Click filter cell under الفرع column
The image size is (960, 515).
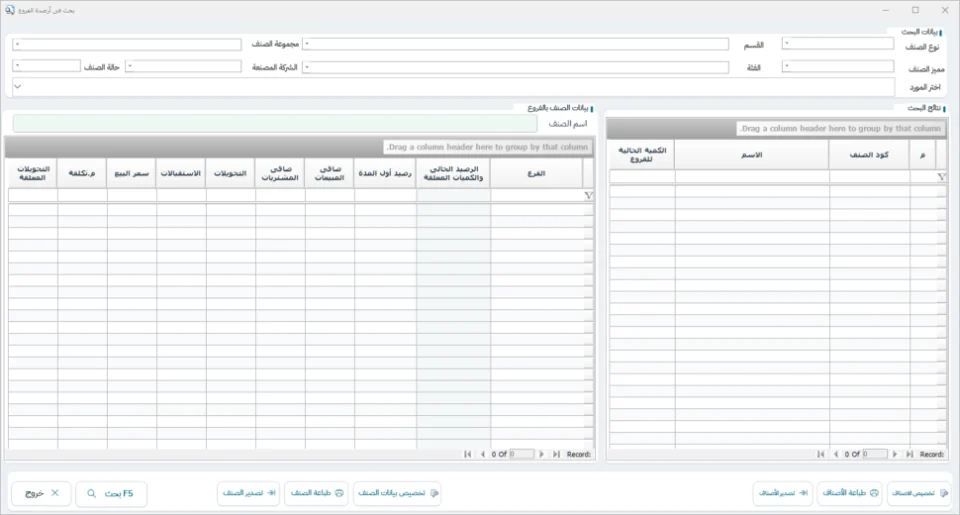tap(536, 195)
